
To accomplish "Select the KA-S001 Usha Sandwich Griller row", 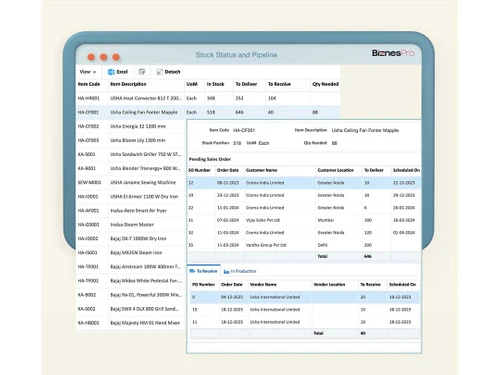I will pyautogui.click(x=131, y=154).
